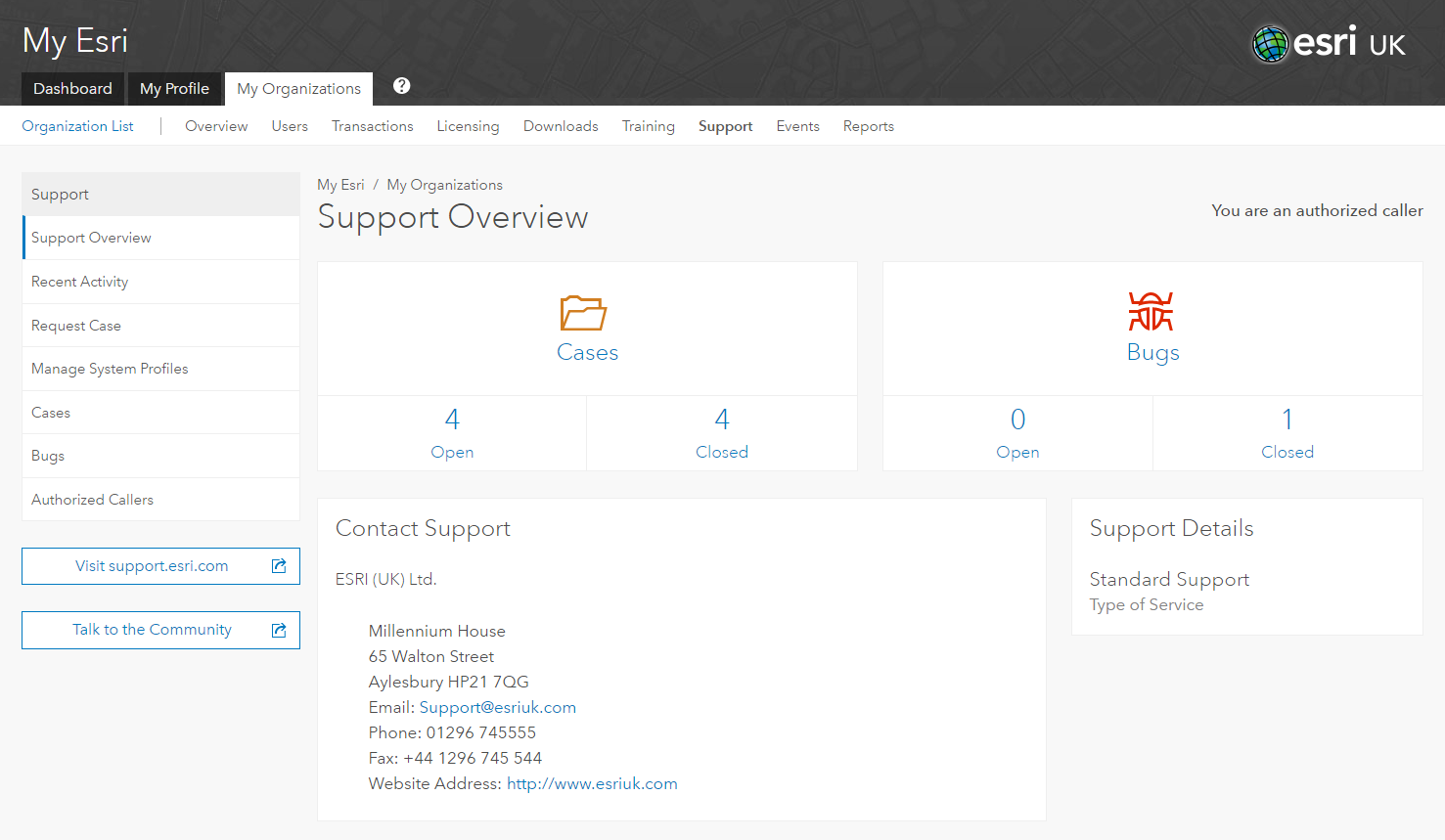Open the Licensing menu item
Image resolution: width=1445 pixels, height=840 pixels.
468,126
